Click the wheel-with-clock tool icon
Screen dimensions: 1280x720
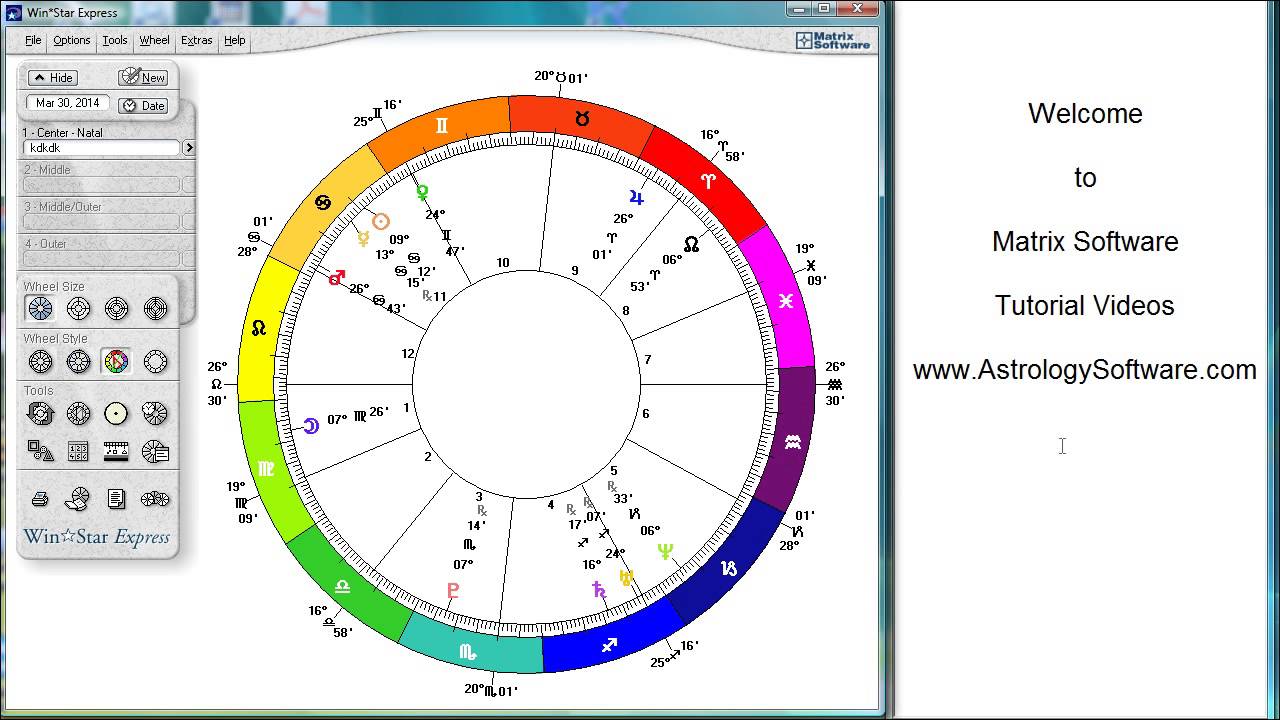[x=154, y=413]
